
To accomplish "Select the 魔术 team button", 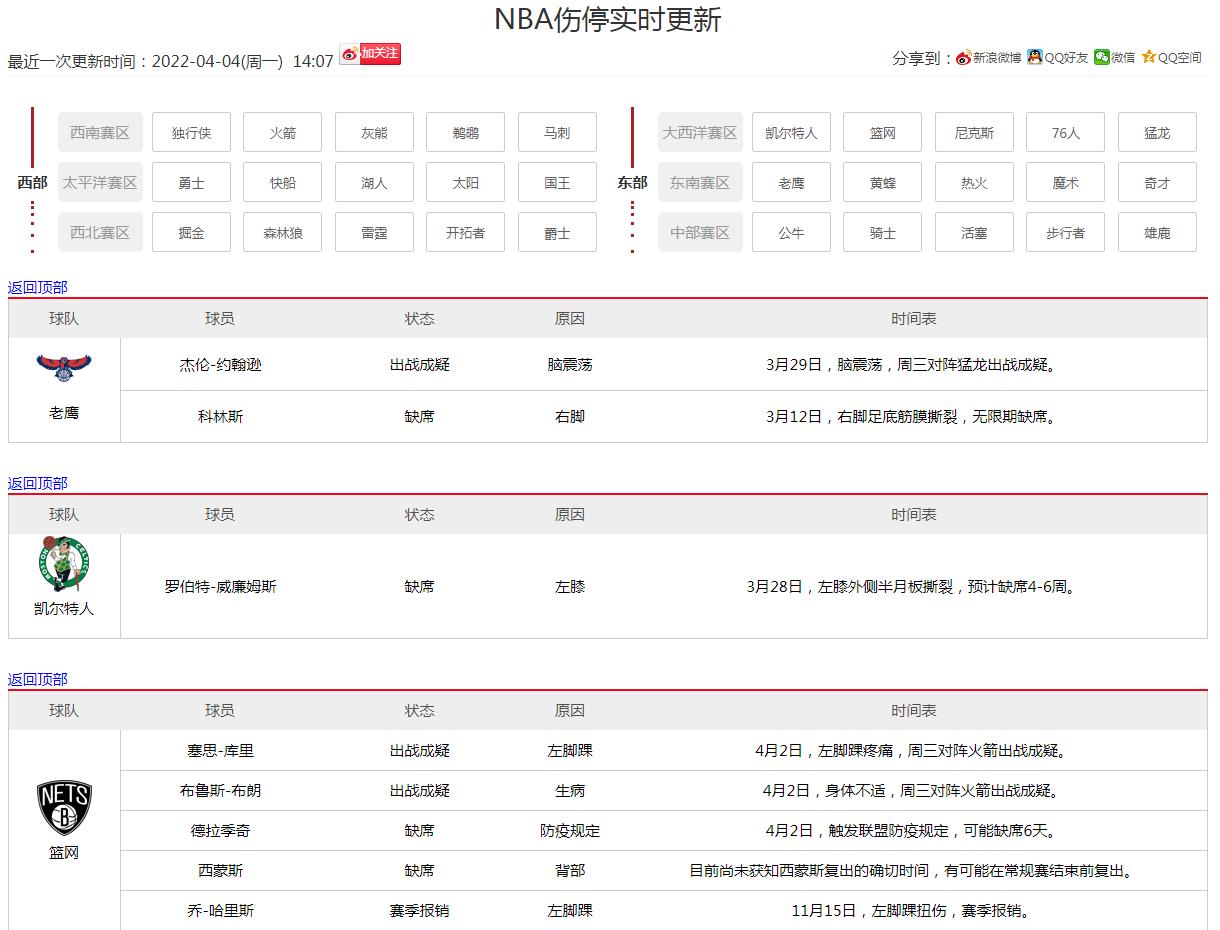I will tap(1066, 182).
